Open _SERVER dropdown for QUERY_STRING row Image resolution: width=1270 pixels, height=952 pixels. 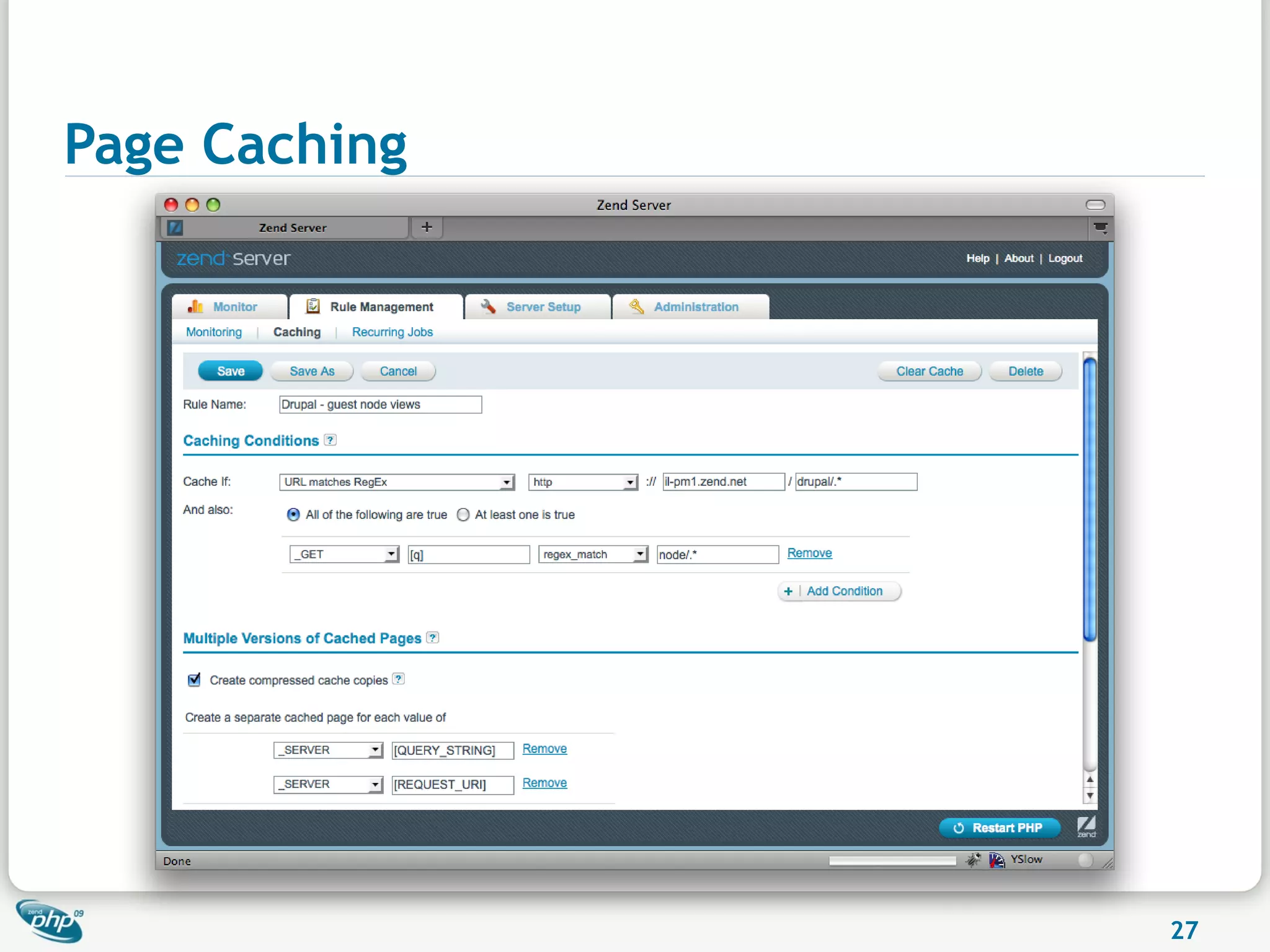328,750
